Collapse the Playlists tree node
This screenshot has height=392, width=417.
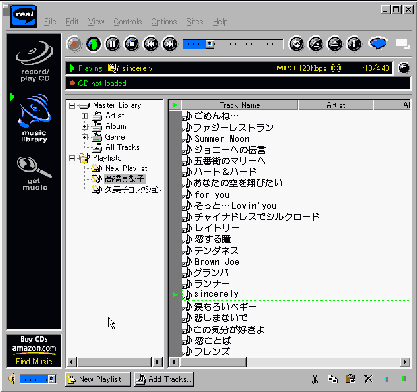coord(72,158)
